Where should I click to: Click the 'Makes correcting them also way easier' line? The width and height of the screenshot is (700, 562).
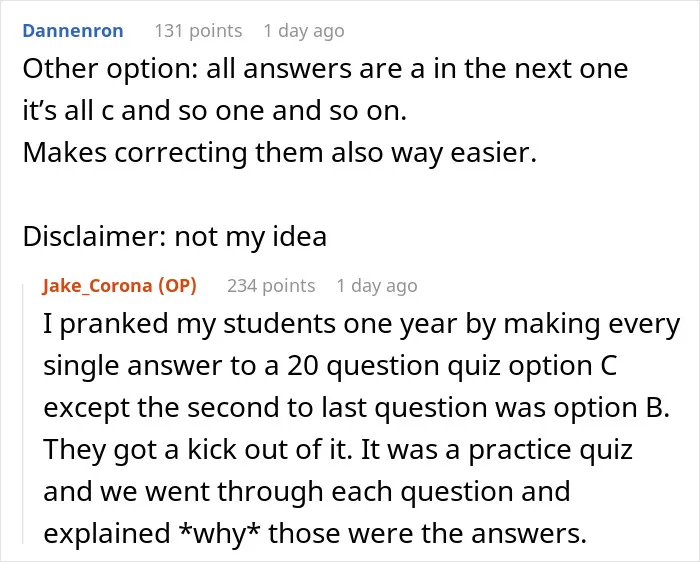click(x=279, y=153)
